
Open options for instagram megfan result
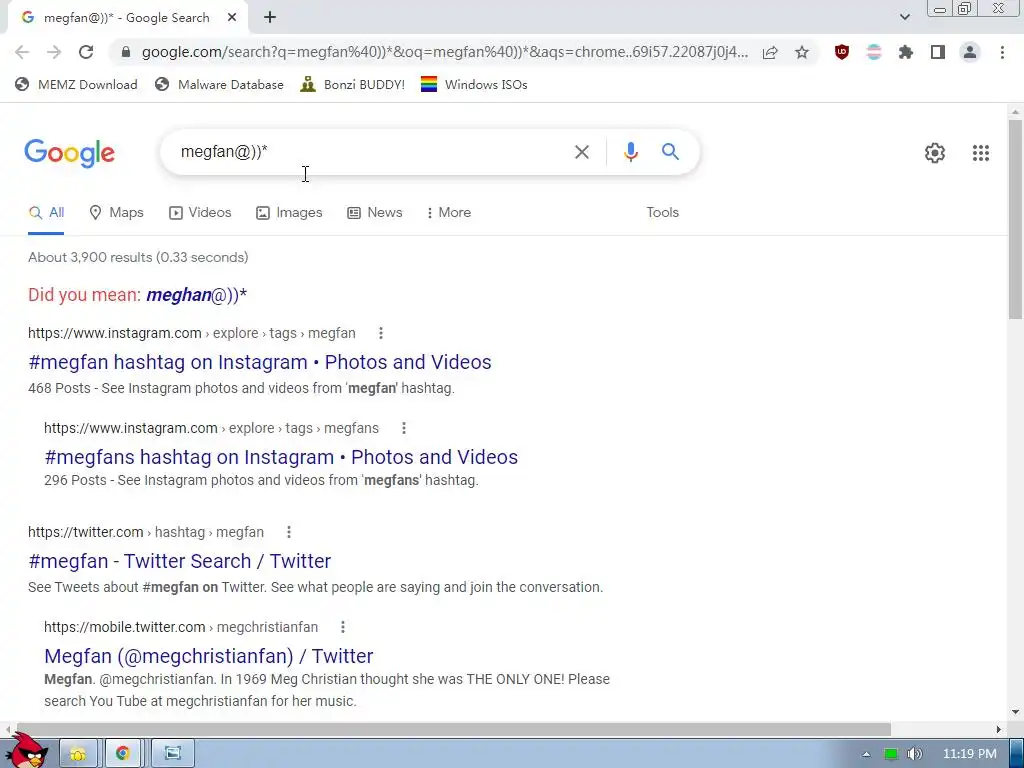pyautogui.click(x=381, y=334)
